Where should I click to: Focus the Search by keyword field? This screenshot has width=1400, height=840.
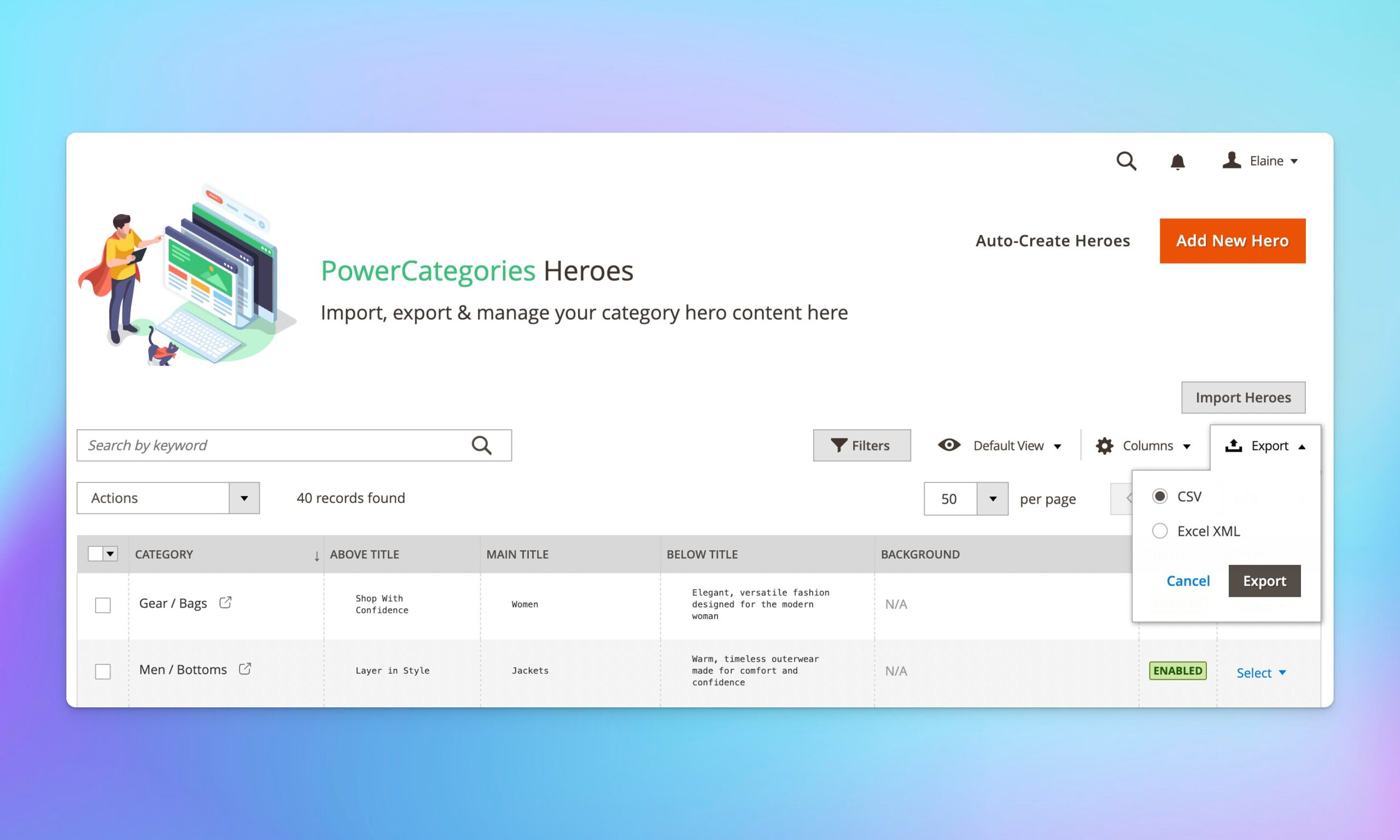tap(272, 446)
